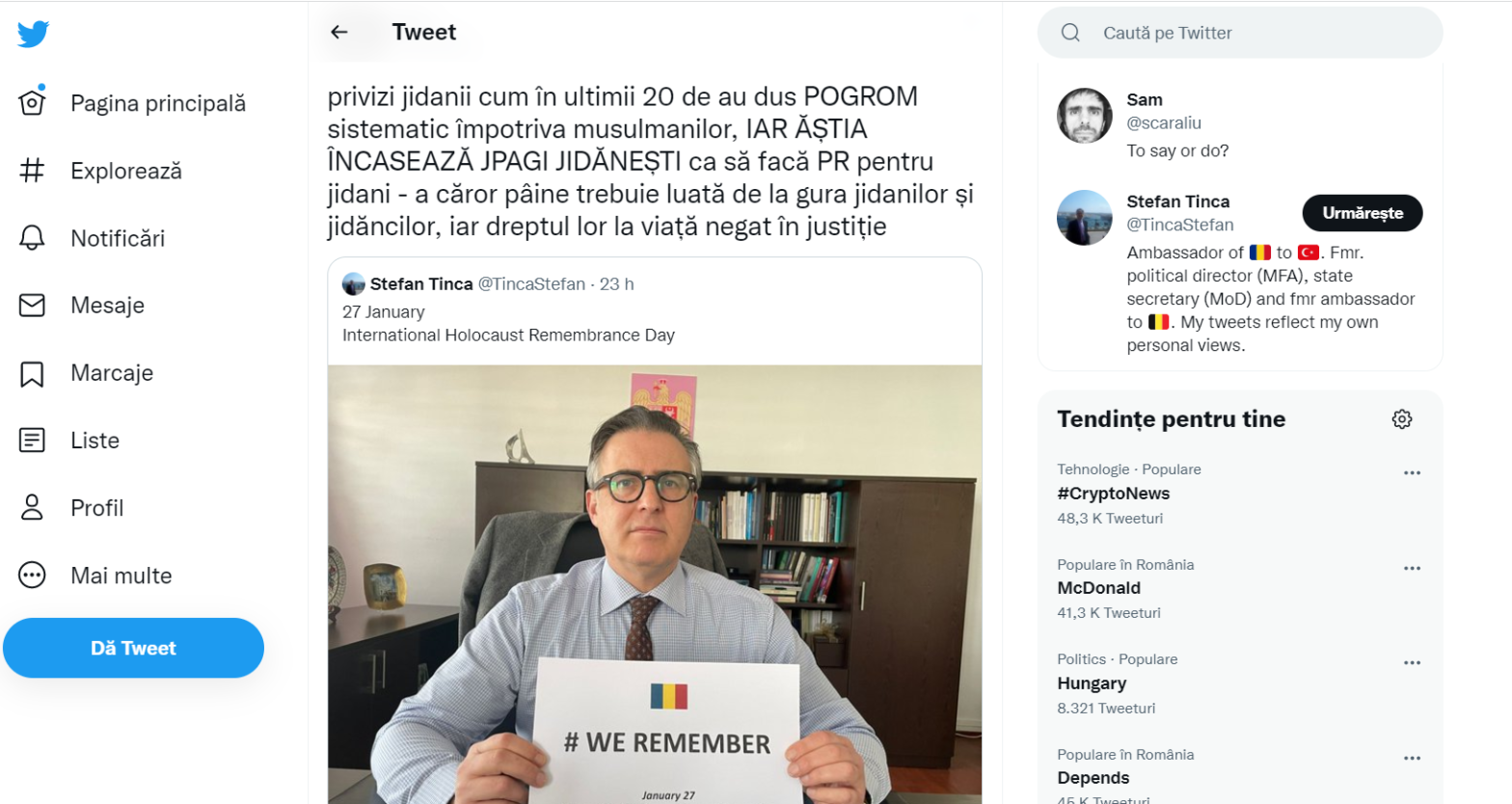
Task: Open the Profil person icon
Action: 32,508
